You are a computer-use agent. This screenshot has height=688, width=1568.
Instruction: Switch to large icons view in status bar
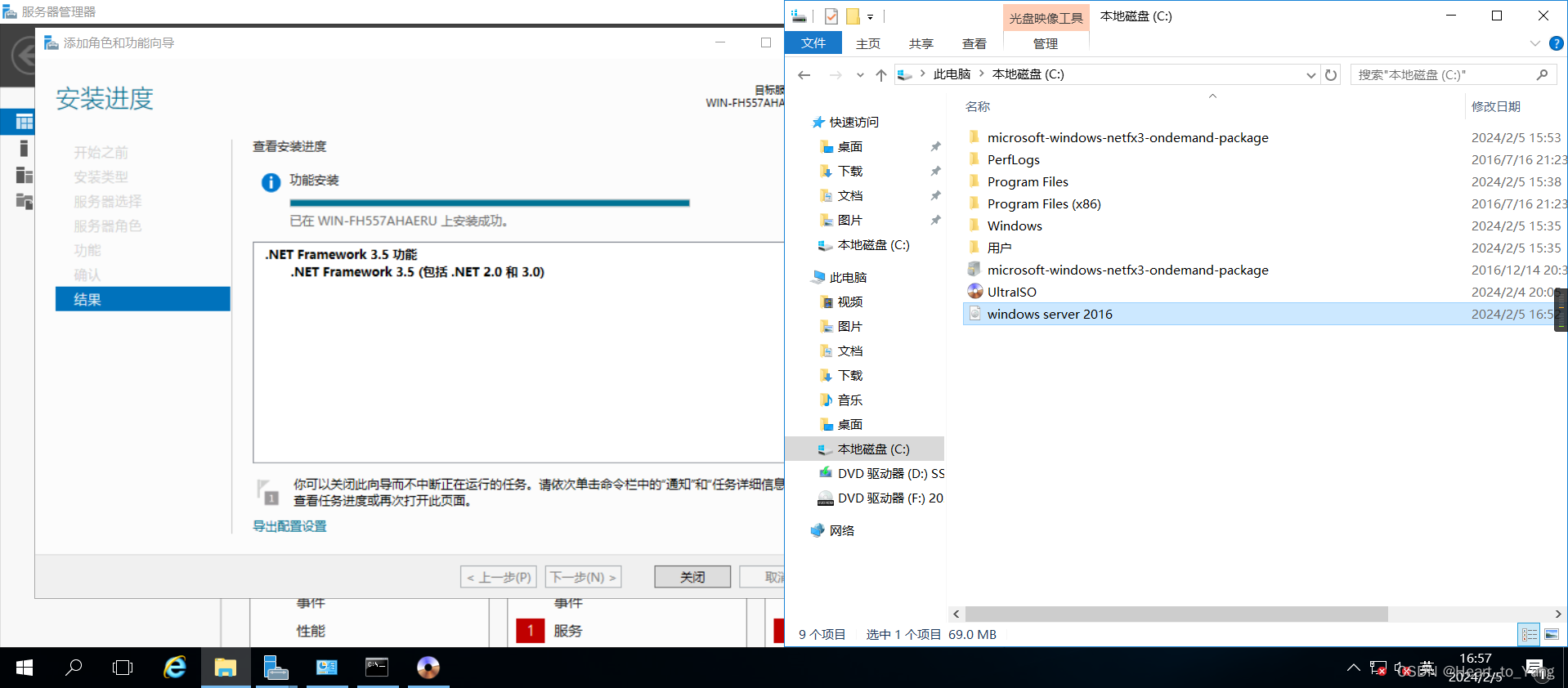[1551, 634]
